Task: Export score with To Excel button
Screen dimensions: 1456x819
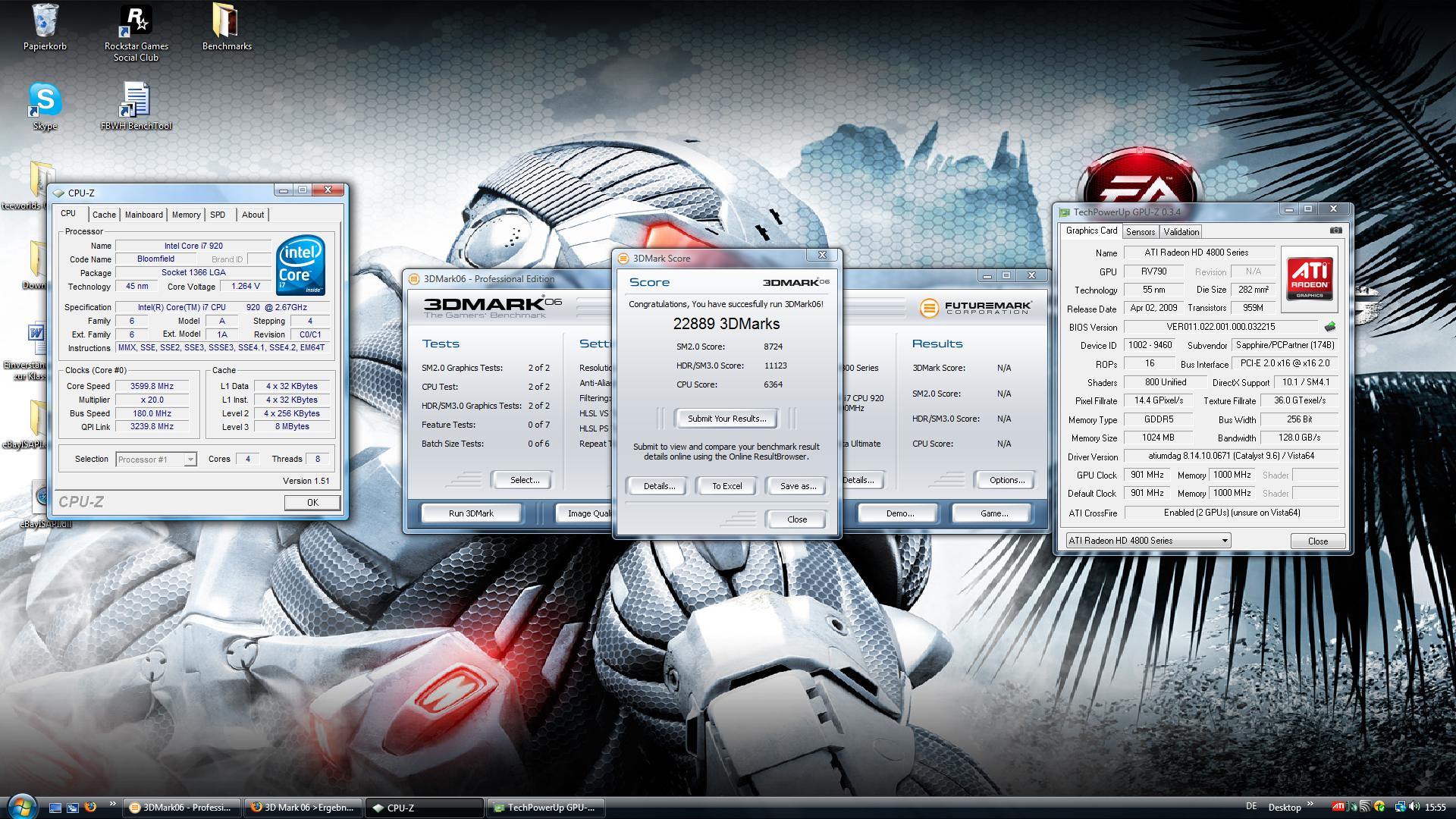Action: click(x=726, y=486)
